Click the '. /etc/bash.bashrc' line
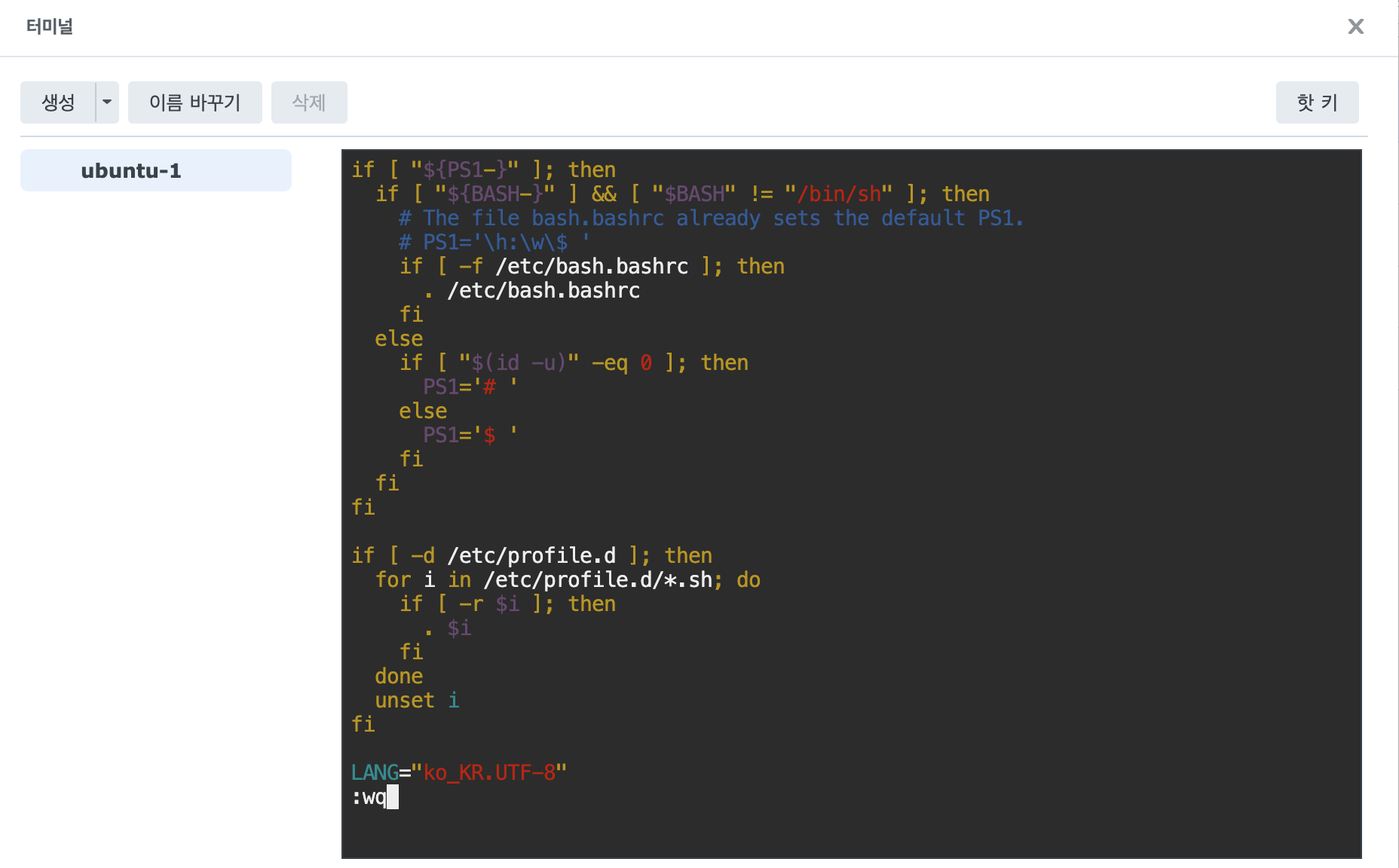 [531, 291]
